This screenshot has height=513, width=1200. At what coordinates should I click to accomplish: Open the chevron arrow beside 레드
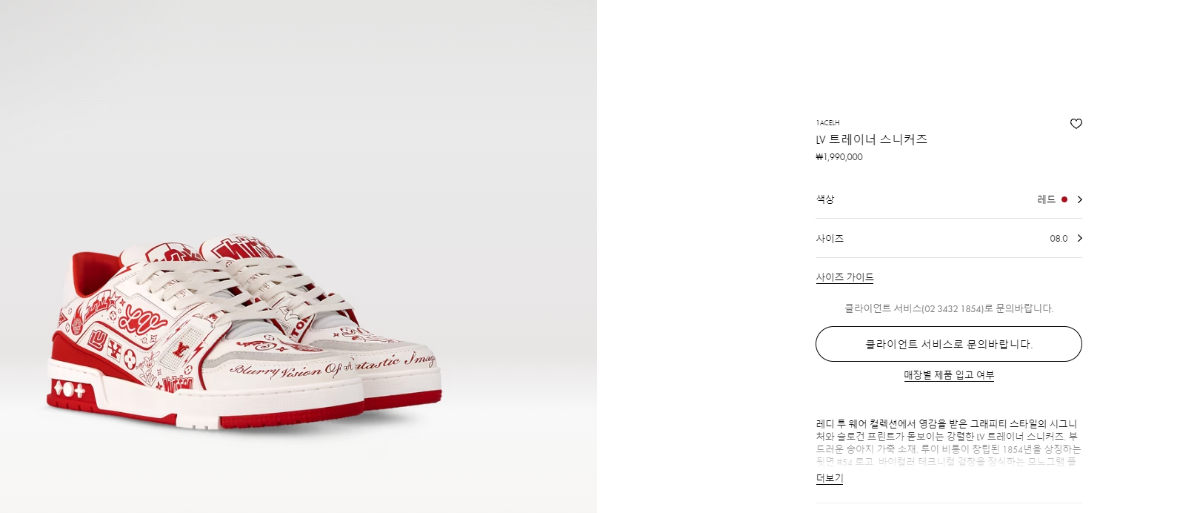click(1079, 199)
